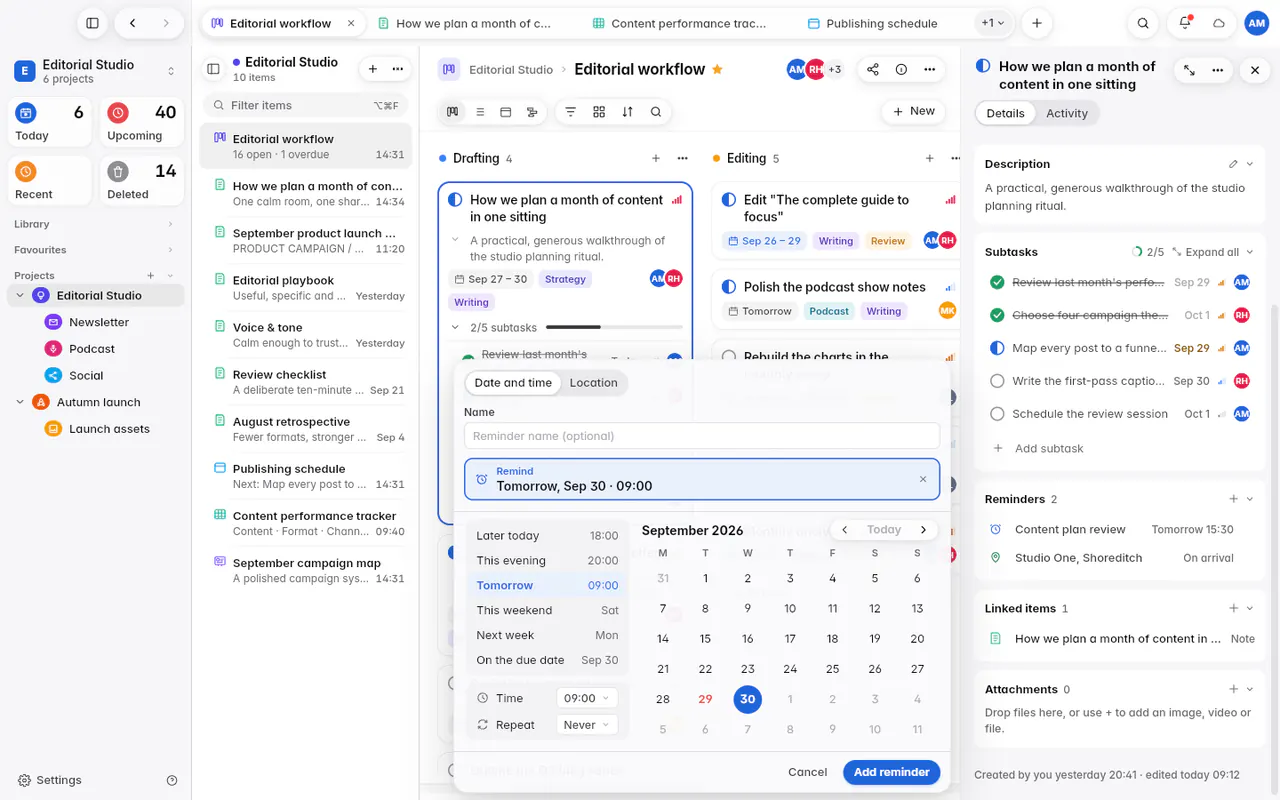
Task: Open the Content performance tracker tab
Action: [680, 23]
